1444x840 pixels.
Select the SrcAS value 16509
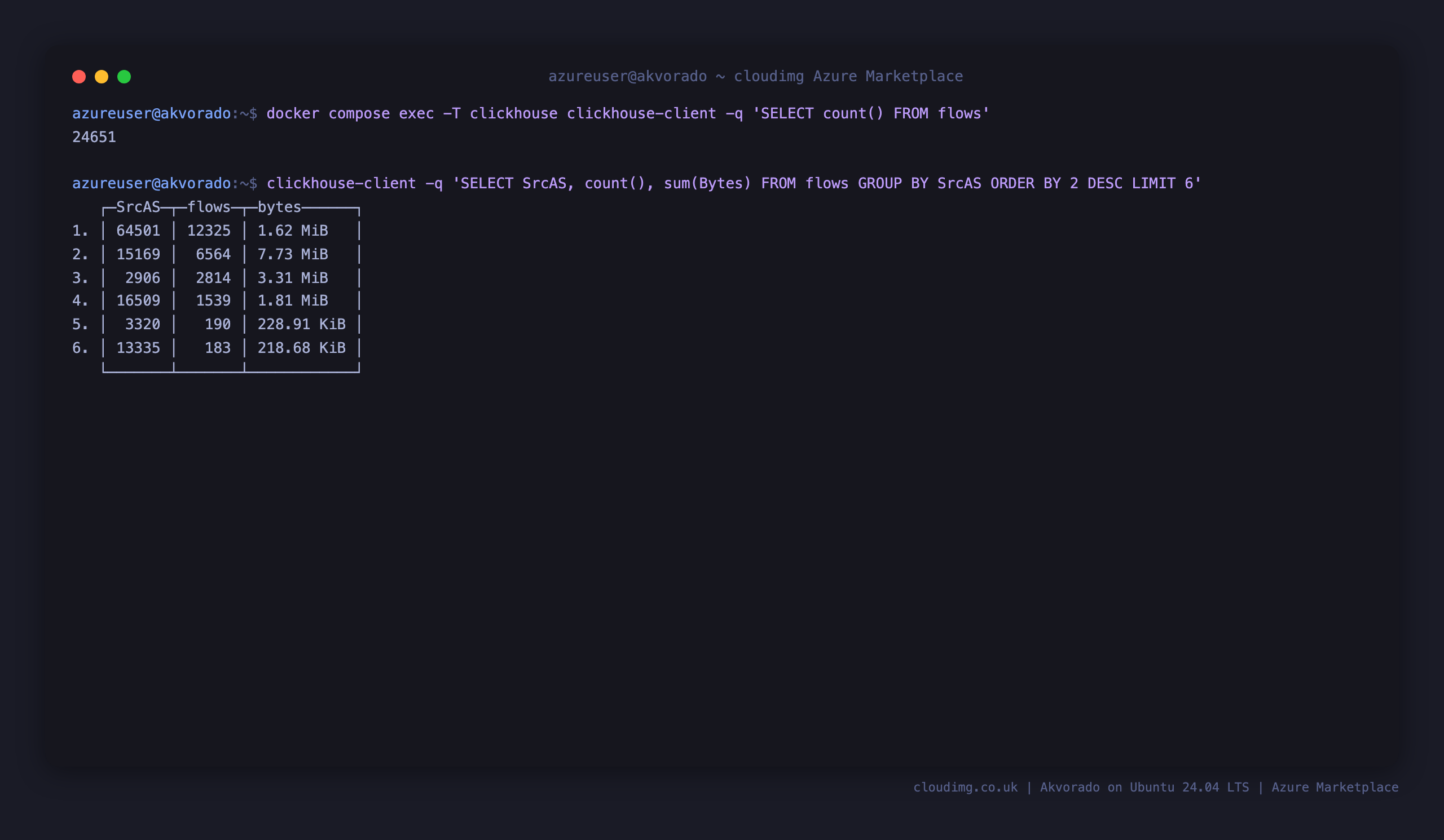point(138,300)
